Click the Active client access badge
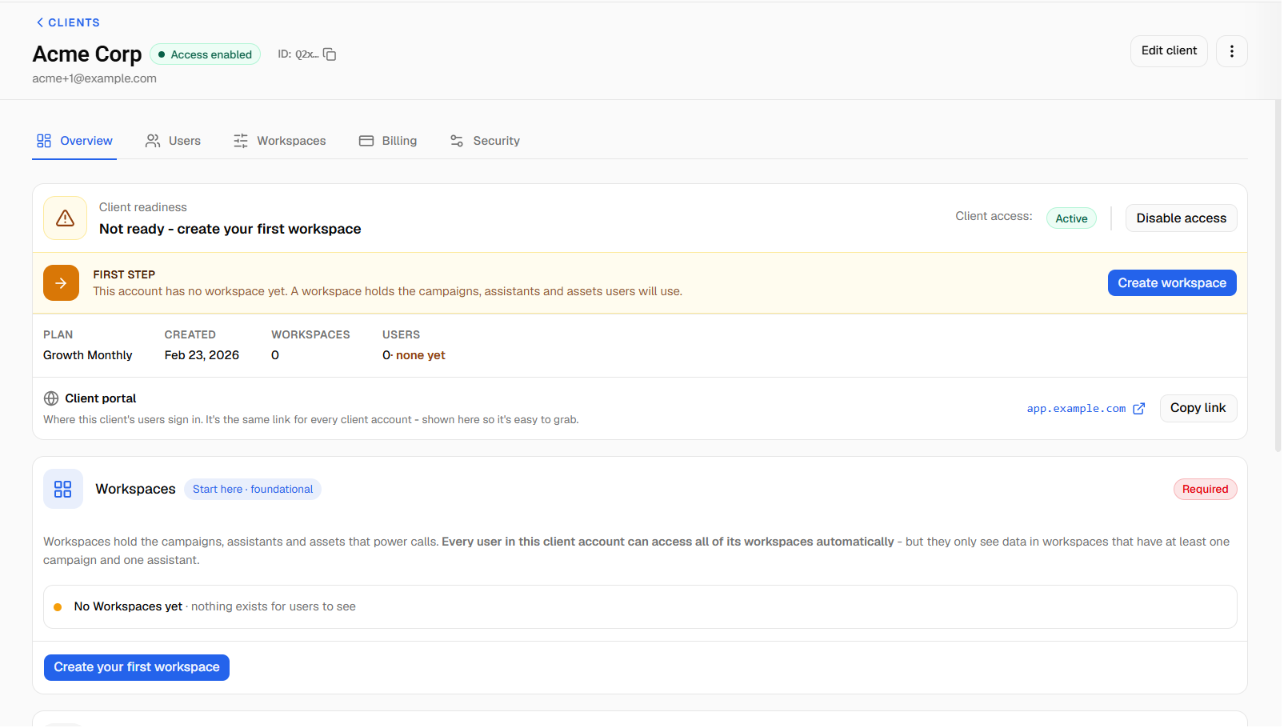1282x727 pixels. pos(1071,218)
